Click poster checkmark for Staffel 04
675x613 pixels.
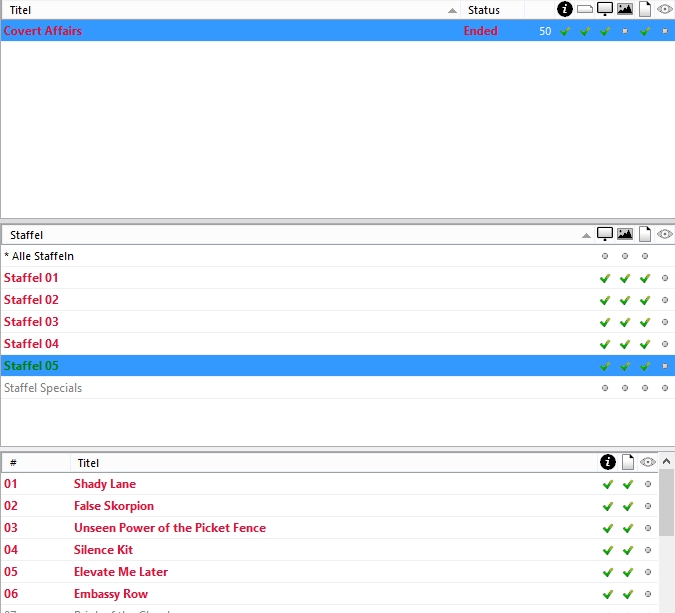[605, 344]
